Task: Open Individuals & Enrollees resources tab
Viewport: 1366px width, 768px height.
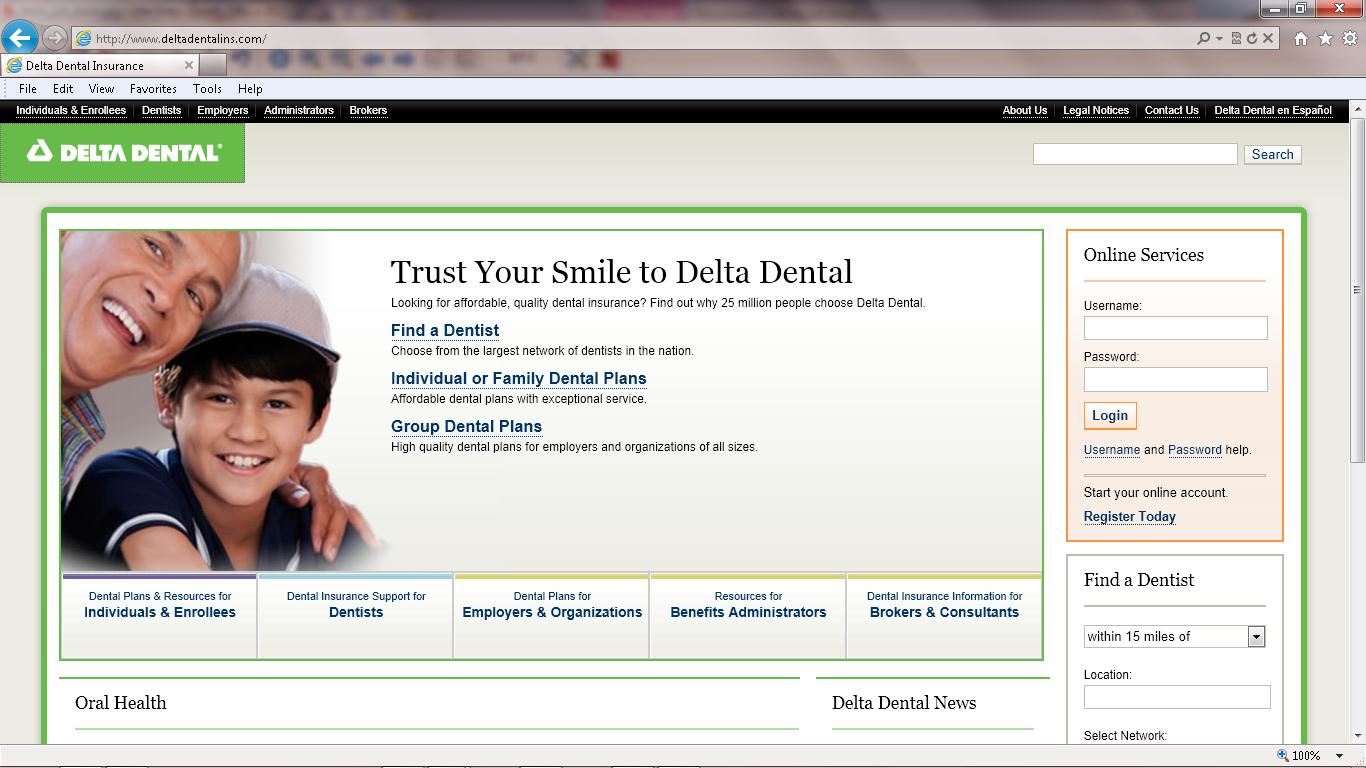Action: click(160, 614)
